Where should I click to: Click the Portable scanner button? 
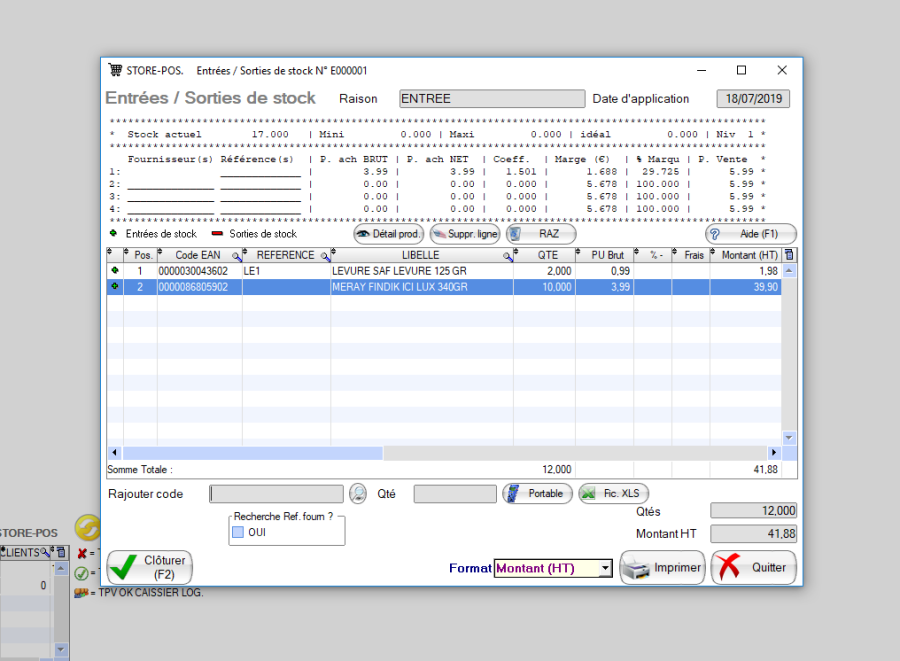(537, 493)
